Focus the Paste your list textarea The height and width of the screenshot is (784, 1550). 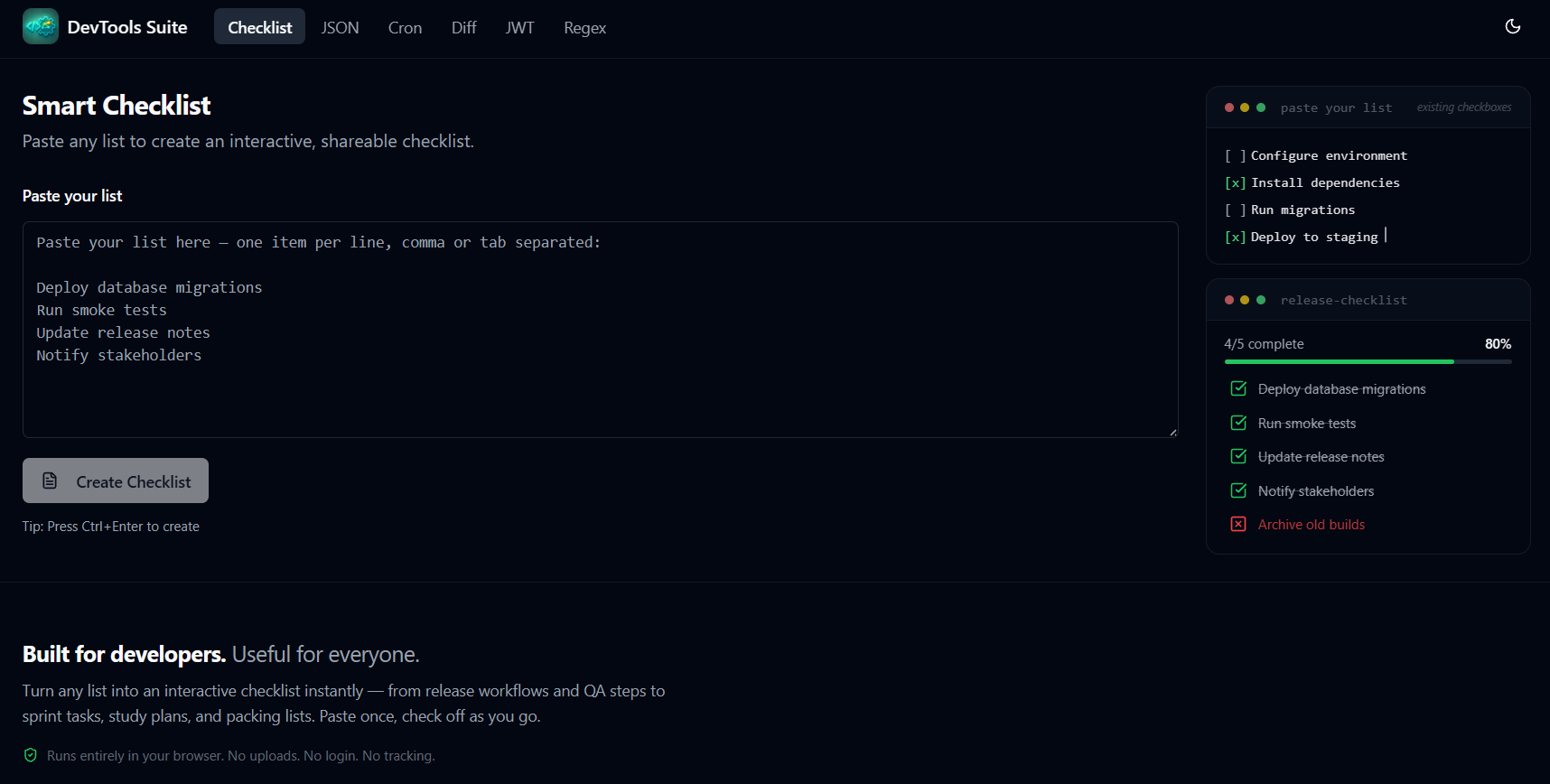point(601,330)
